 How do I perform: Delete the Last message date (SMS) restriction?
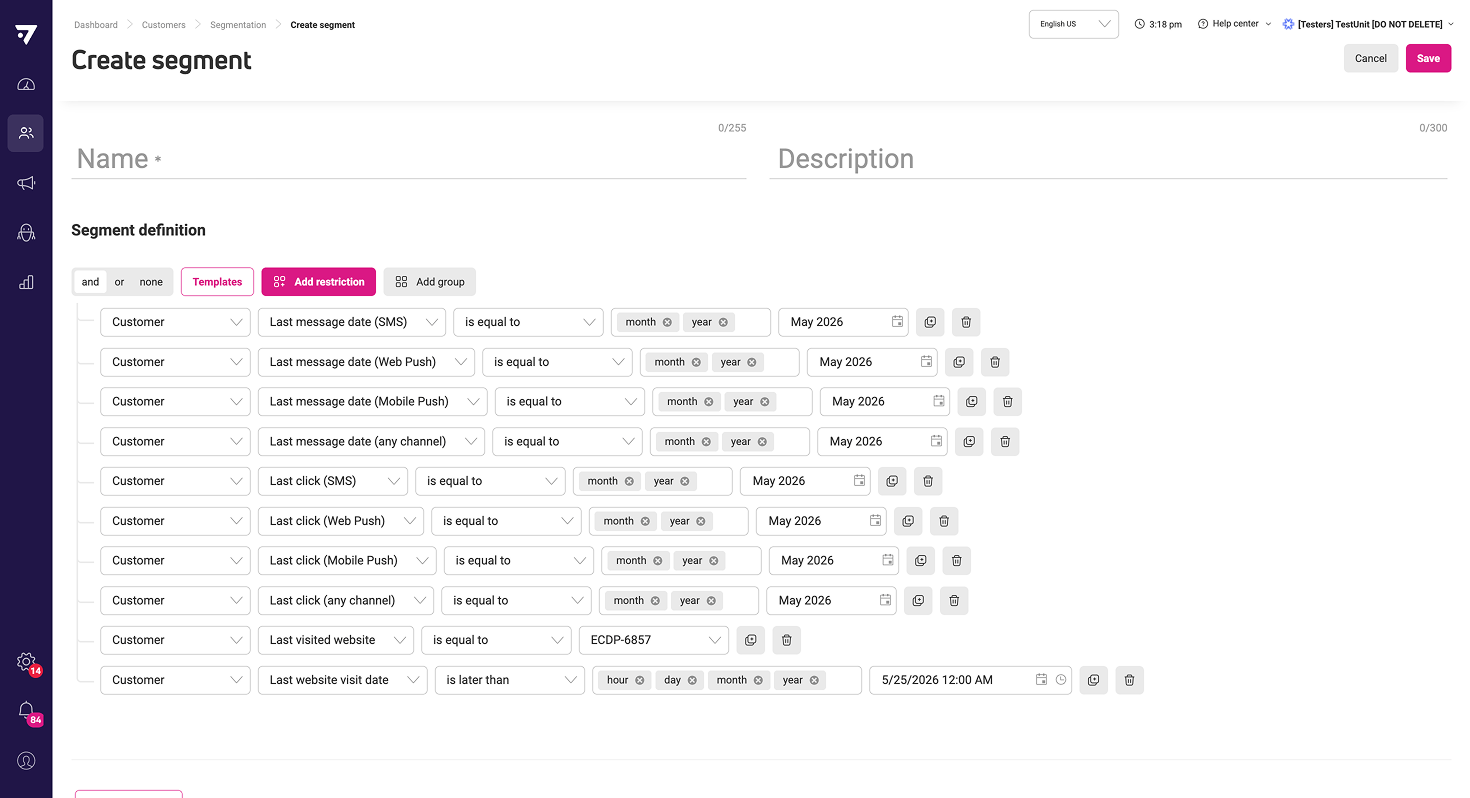click(x=966, y=322)
